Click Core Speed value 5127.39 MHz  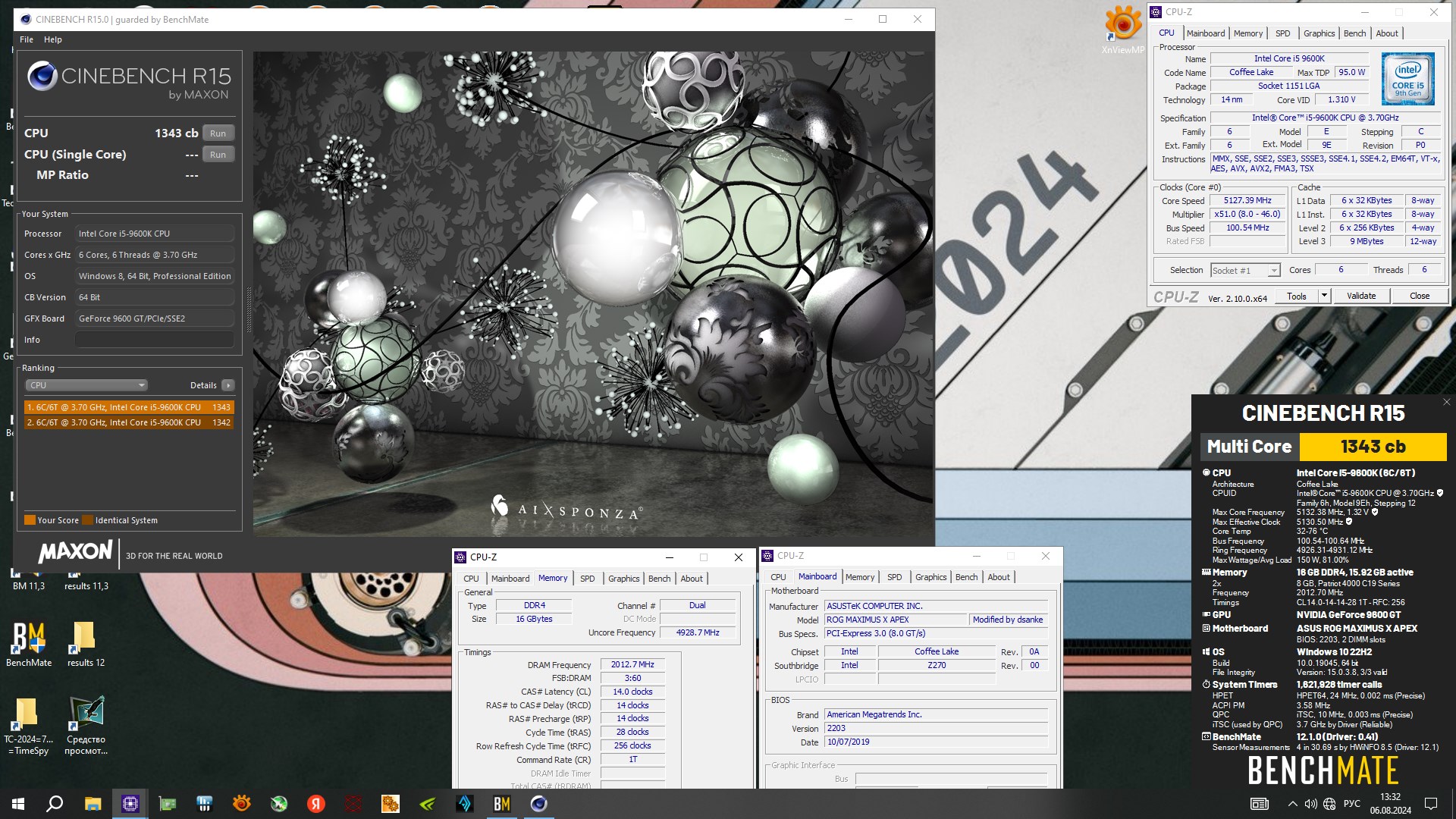[1247, 201]
